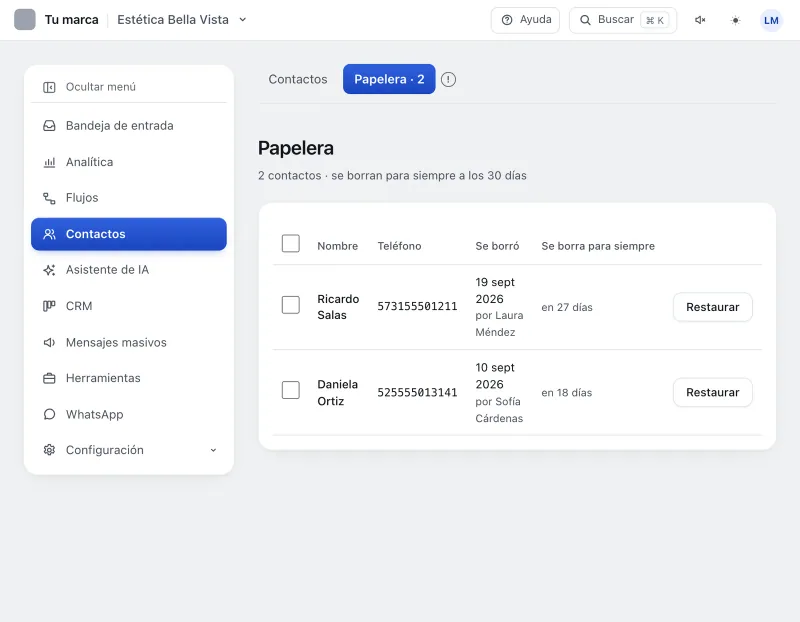Screen dimensions: 800x622
Task: Open Flujos in sidebar
Action: [x=129, y=197]
